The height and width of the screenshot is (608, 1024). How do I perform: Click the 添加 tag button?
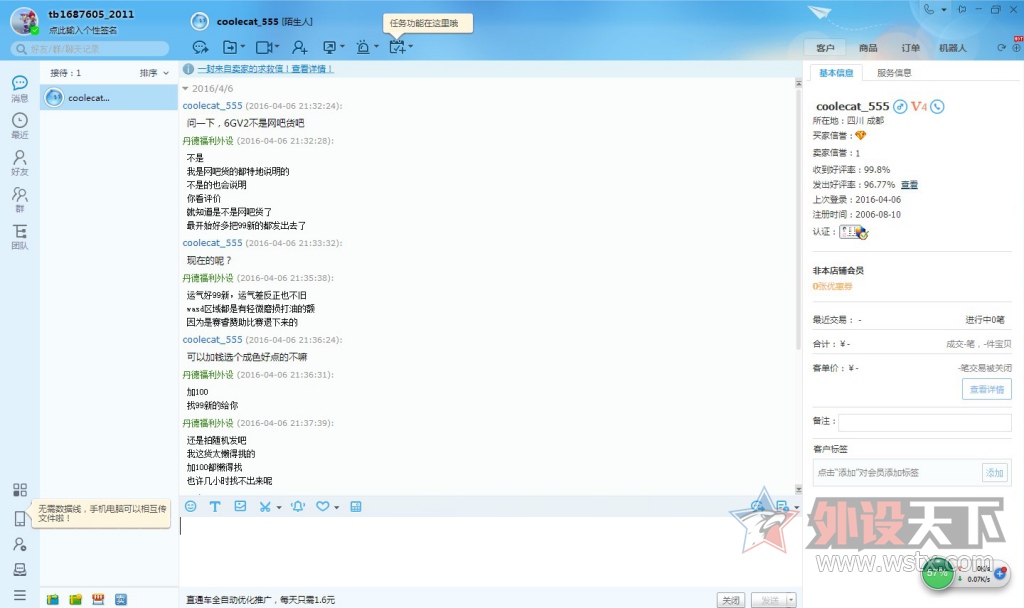pos(994,472)
